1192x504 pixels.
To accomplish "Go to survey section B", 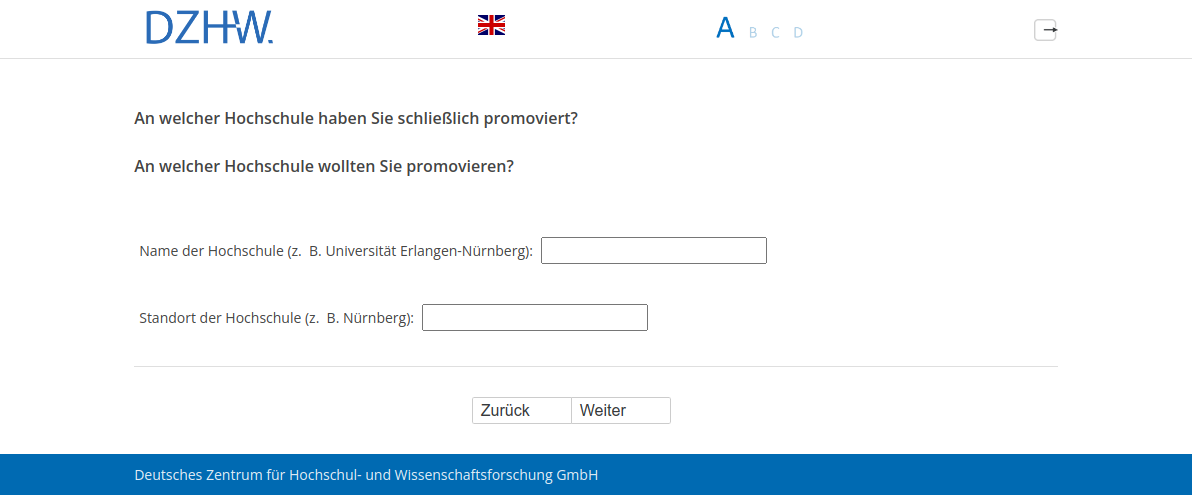I will click(753, 33).
